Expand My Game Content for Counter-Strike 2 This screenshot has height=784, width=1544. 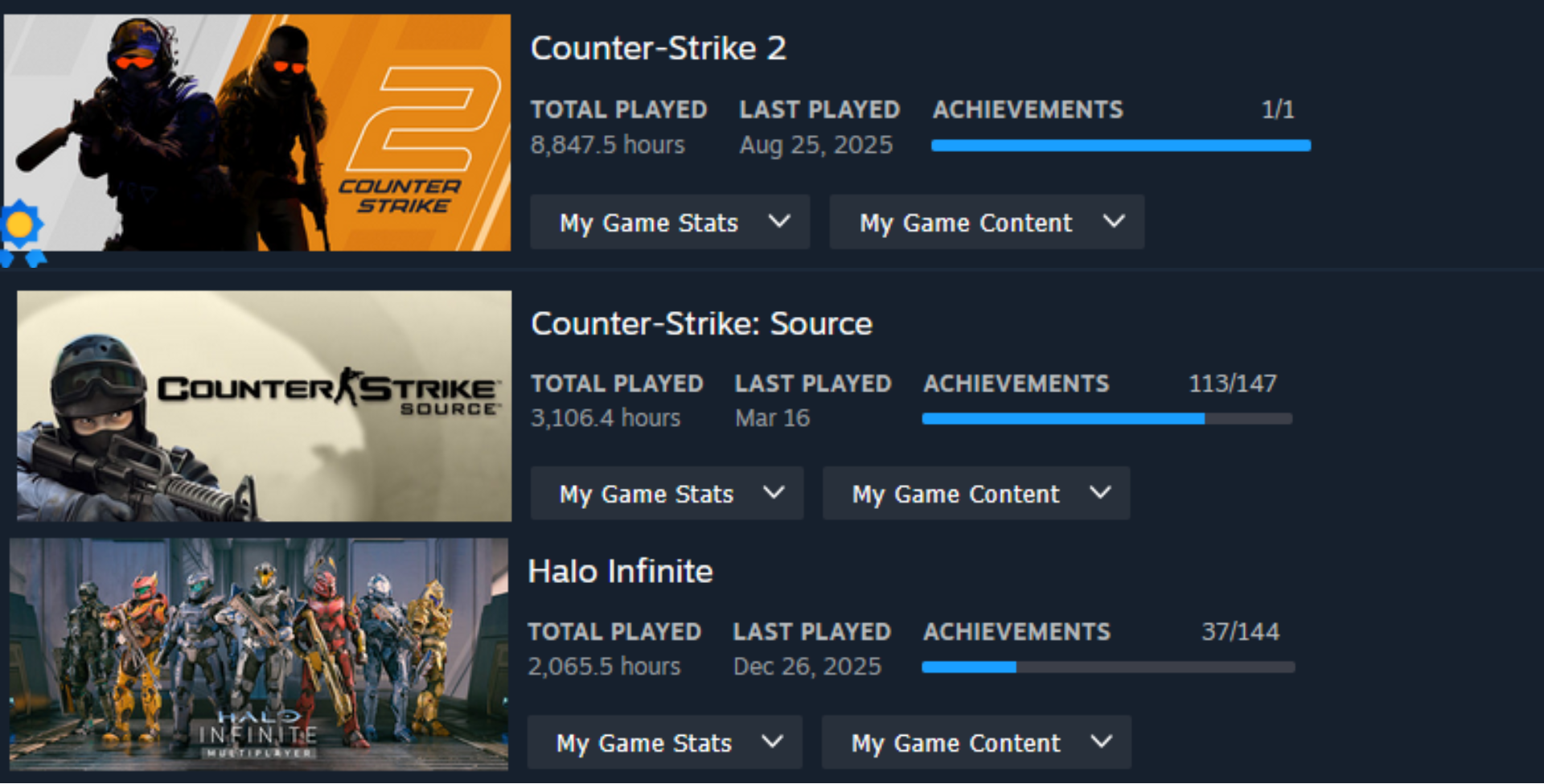(x=987, y=222)
